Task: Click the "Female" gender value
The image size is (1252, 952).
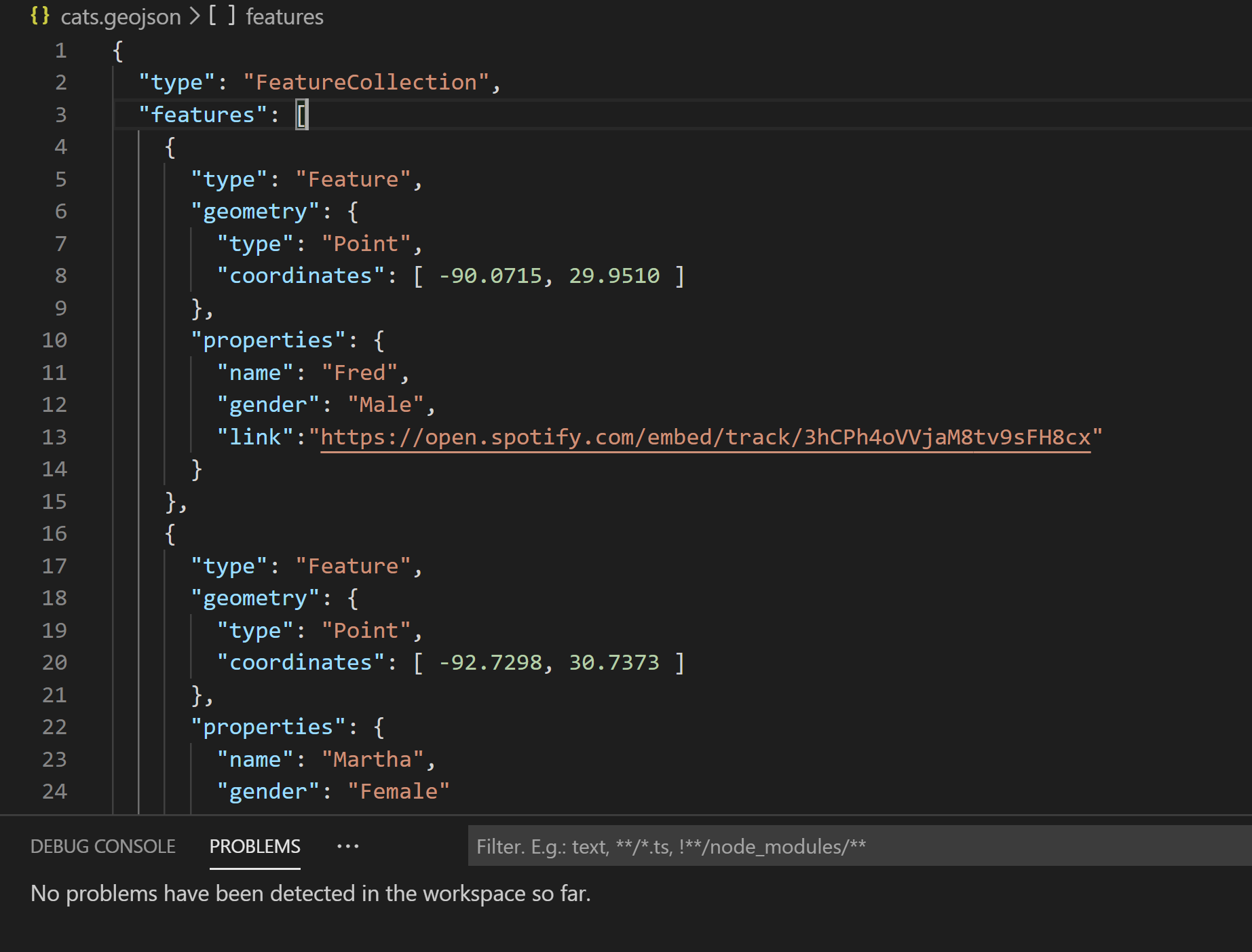Action: pyautogui.click(x=399, y=791)
